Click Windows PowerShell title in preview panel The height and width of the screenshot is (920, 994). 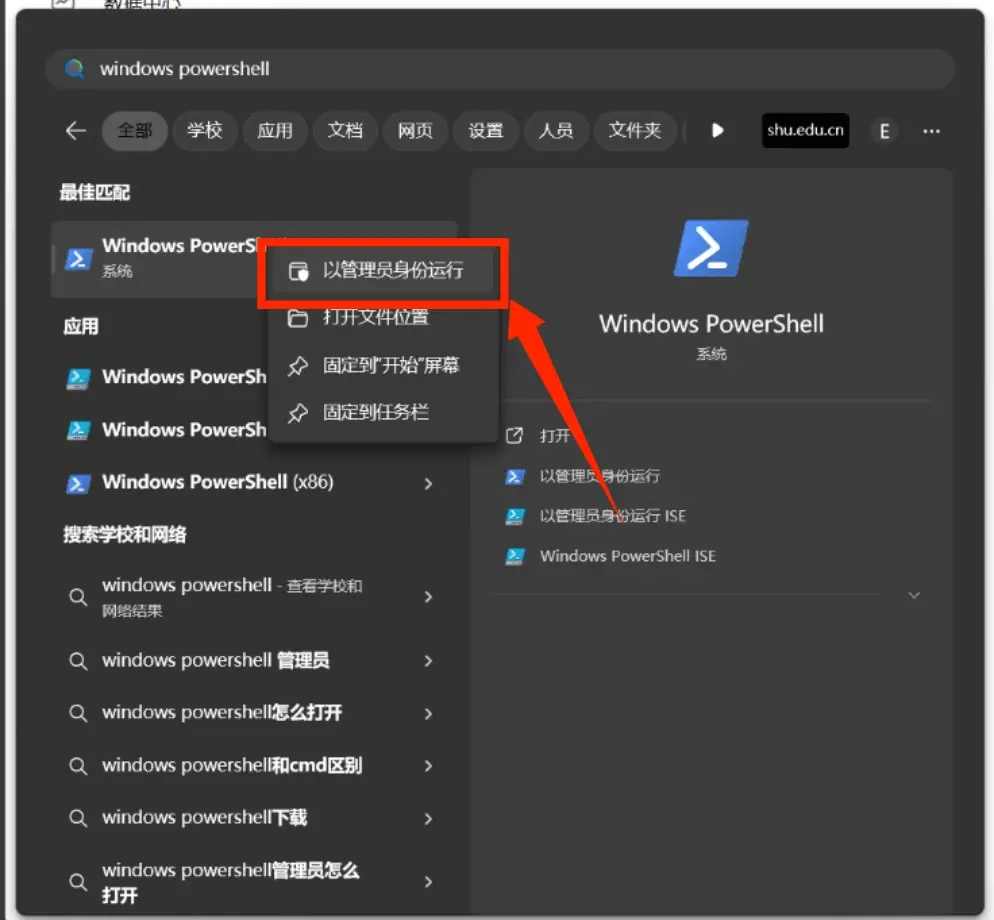click(x=711, y=324)
